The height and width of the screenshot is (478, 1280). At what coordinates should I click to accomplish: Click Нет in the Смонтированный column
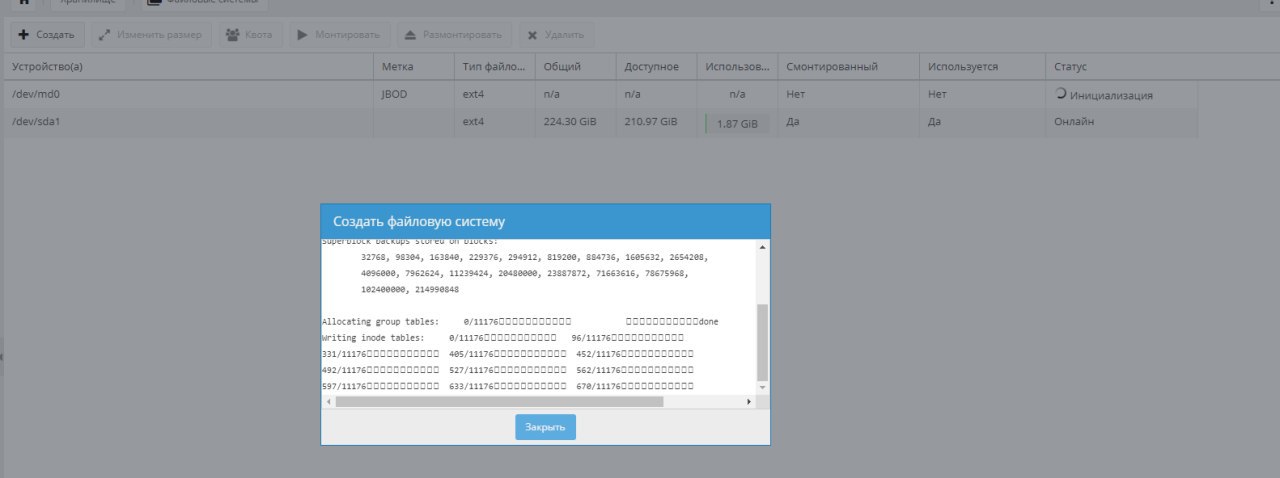[796, 94]
